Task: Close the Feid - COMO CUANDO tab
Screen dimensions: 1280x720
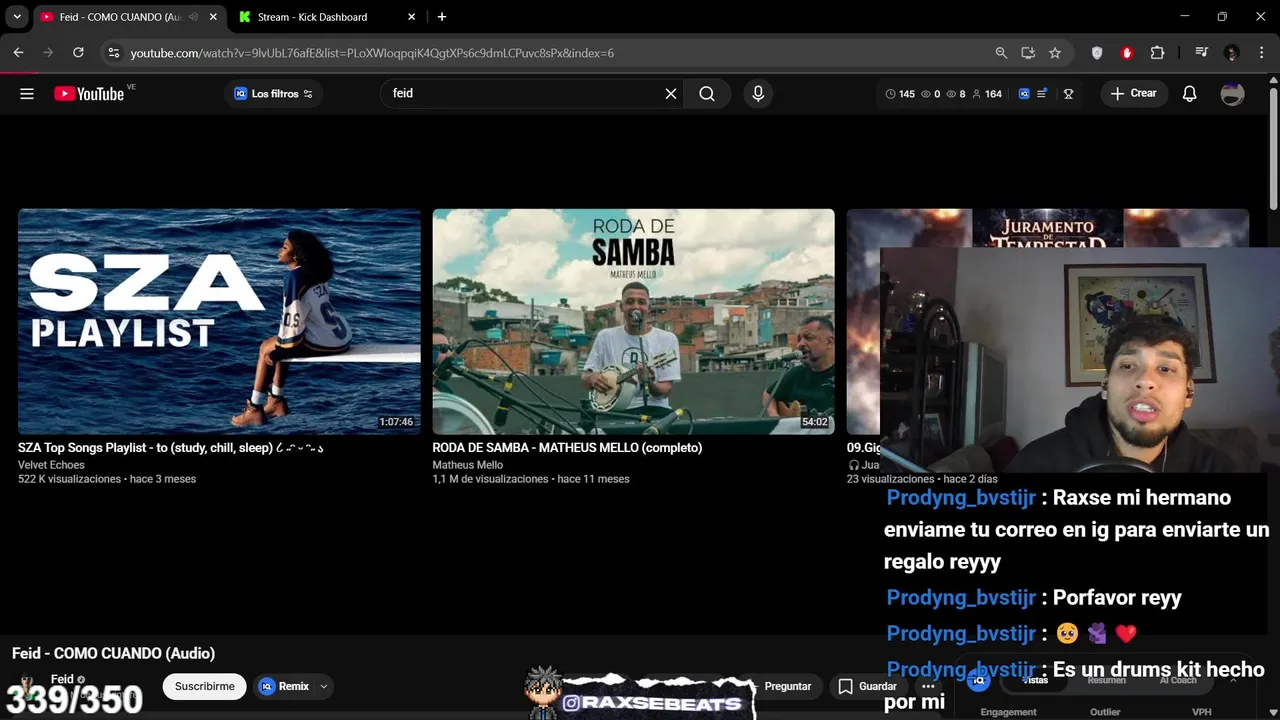Action: tap(213, 17)
